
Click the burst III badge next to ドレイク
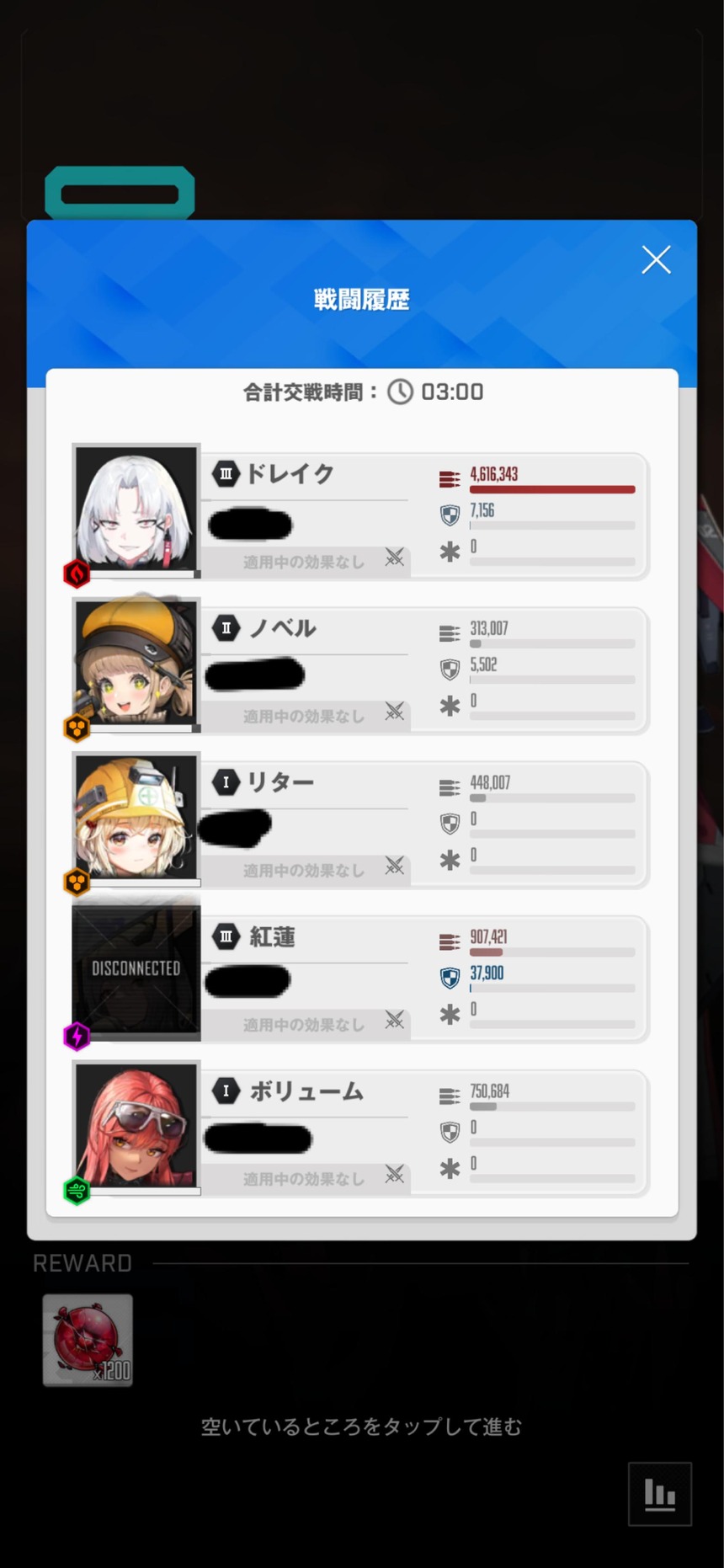226,474
